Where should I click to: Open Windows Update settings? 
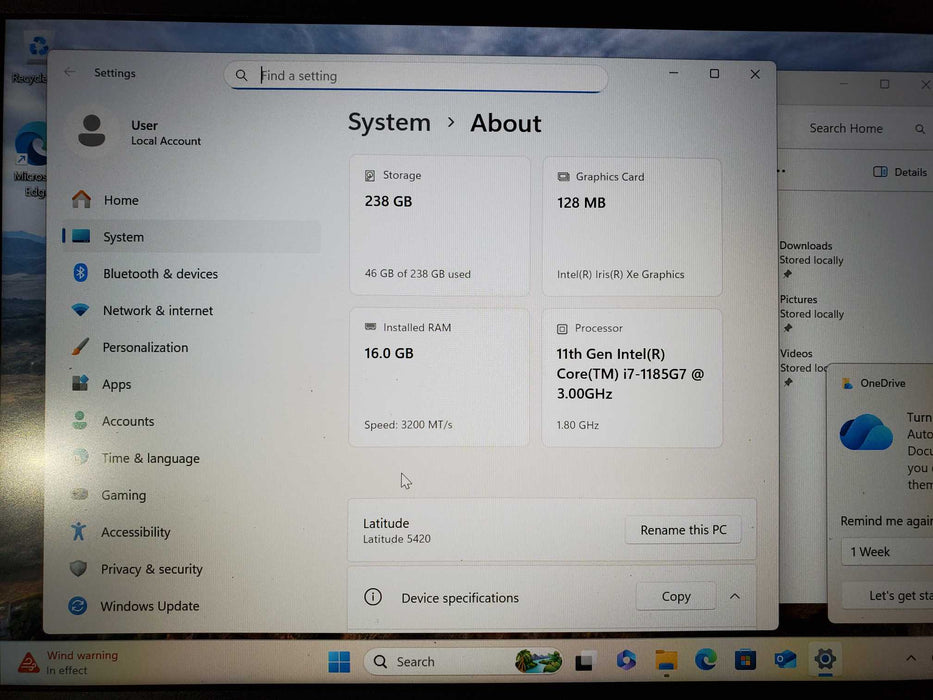(x=151, y=606)
